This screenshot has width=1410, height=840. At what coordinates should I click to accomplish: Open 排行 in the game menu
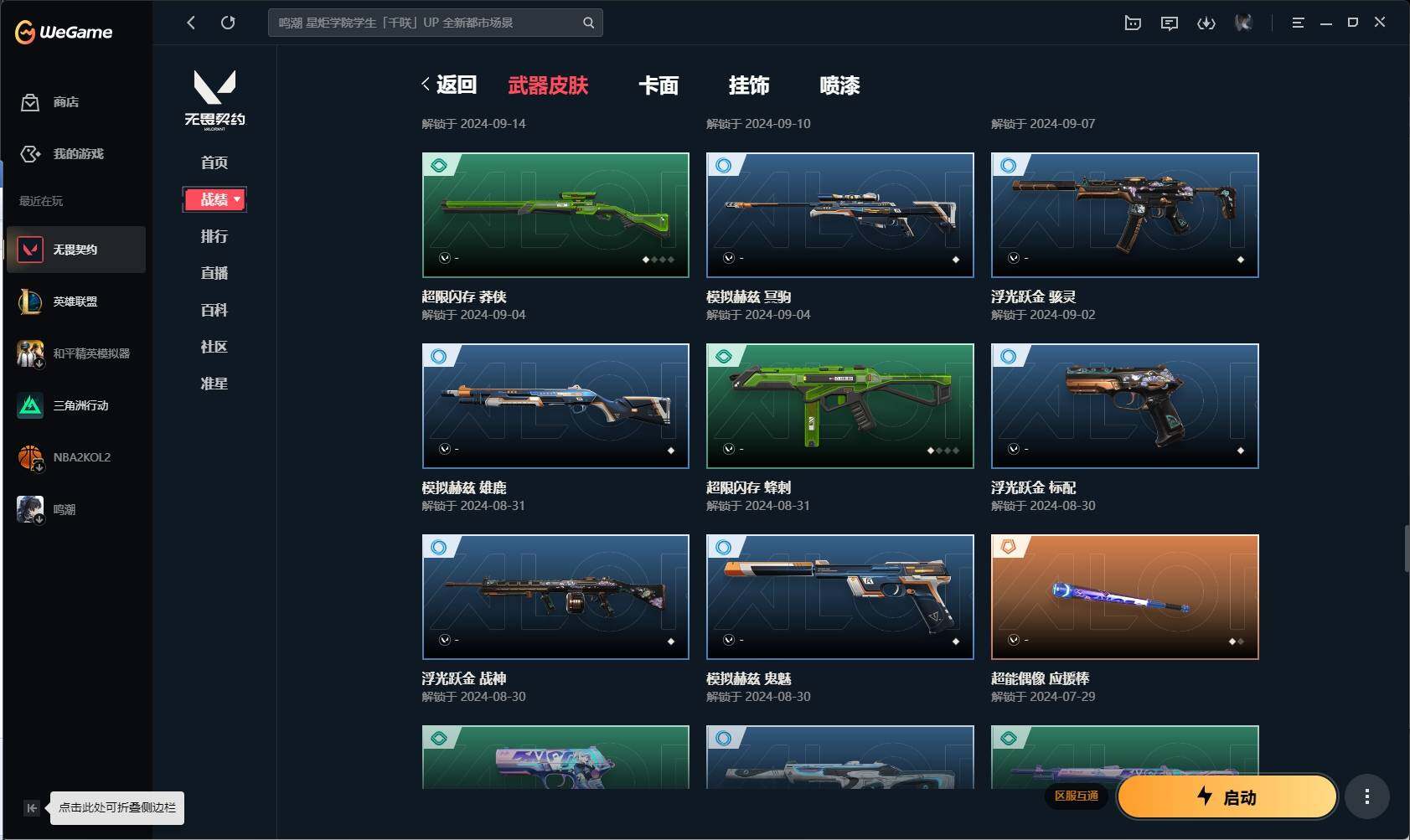pyautogui.click(x=214, y=236)
